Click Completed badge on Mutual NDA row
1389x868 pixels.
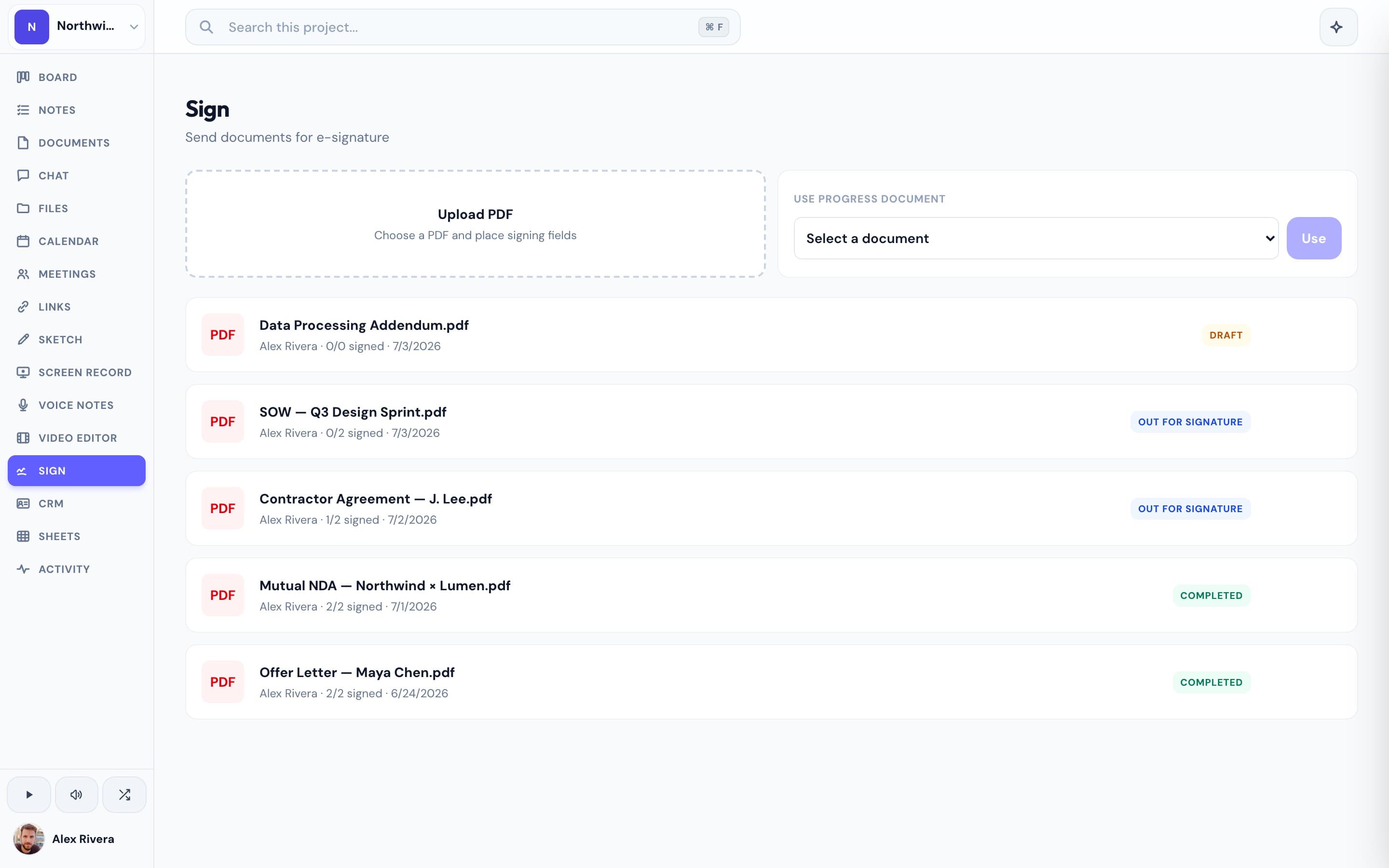pos(1211,596)
